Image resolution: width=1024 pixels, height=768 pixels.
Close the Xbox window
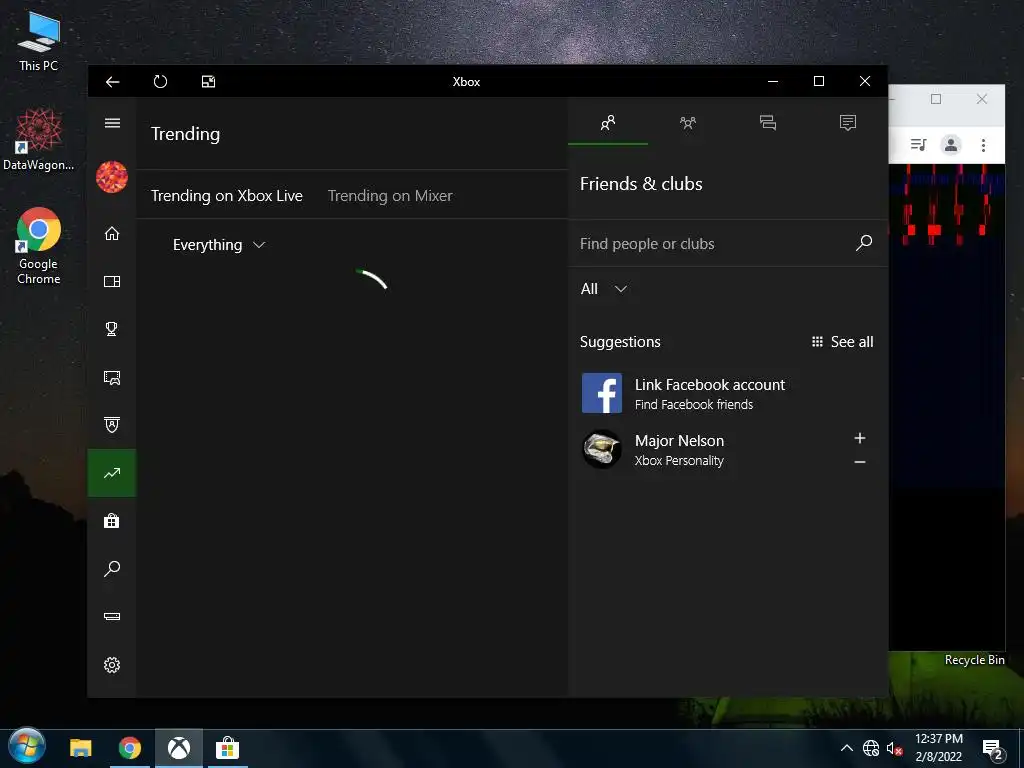865,82
